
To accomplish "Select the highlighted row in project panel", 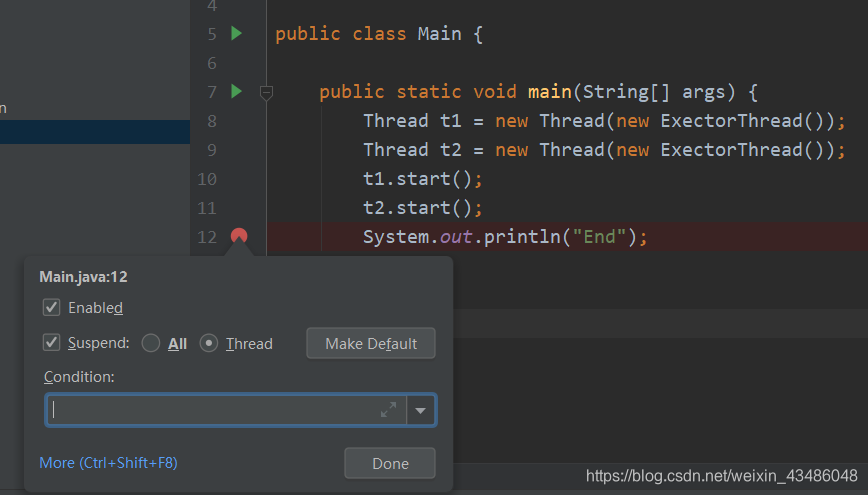I will (x=95, y=132).
